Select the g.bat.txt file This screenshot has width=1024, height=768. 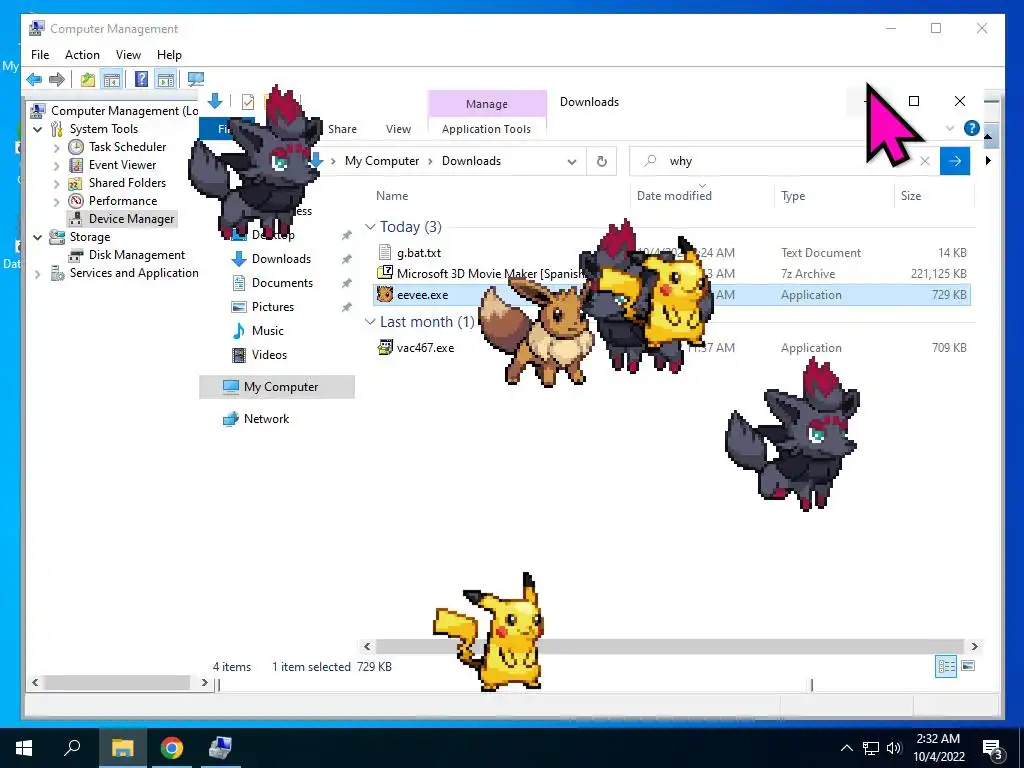coord(419,253)
